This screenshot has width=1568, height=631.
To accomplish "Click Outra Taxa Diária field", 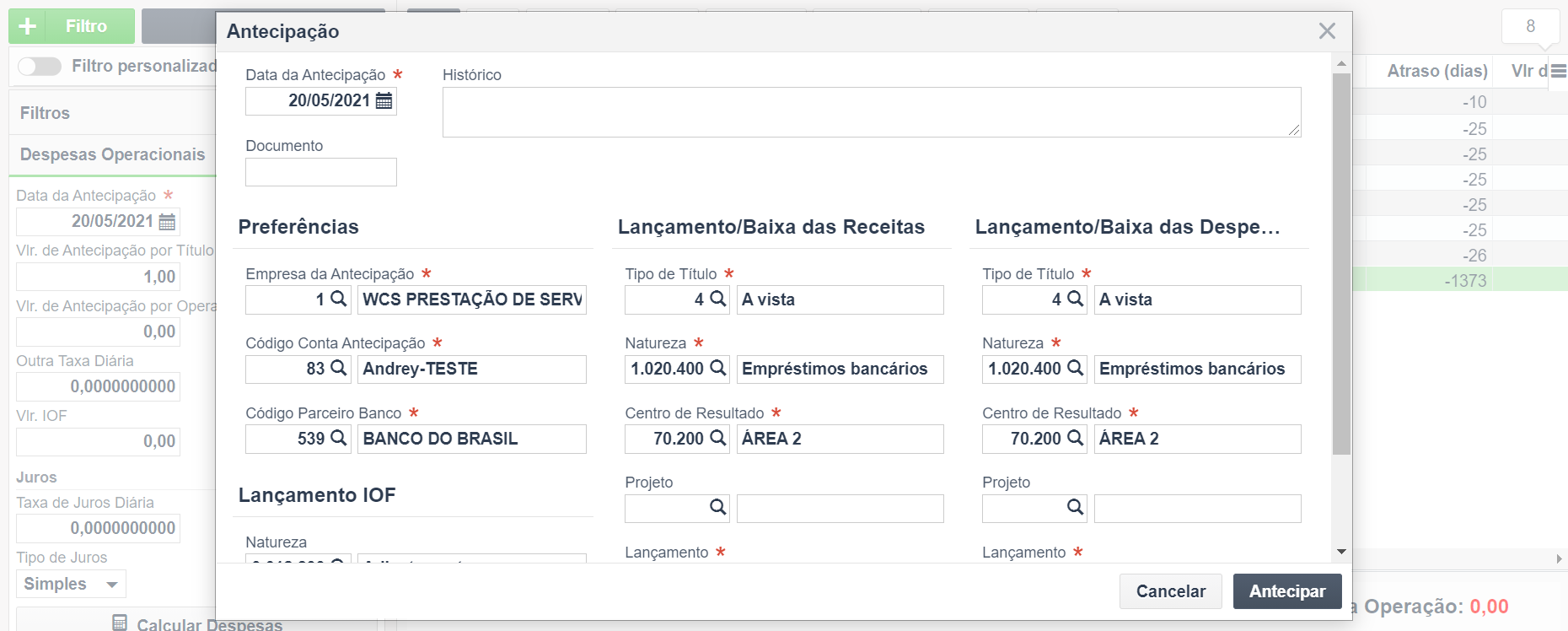I will click(98, 386).
